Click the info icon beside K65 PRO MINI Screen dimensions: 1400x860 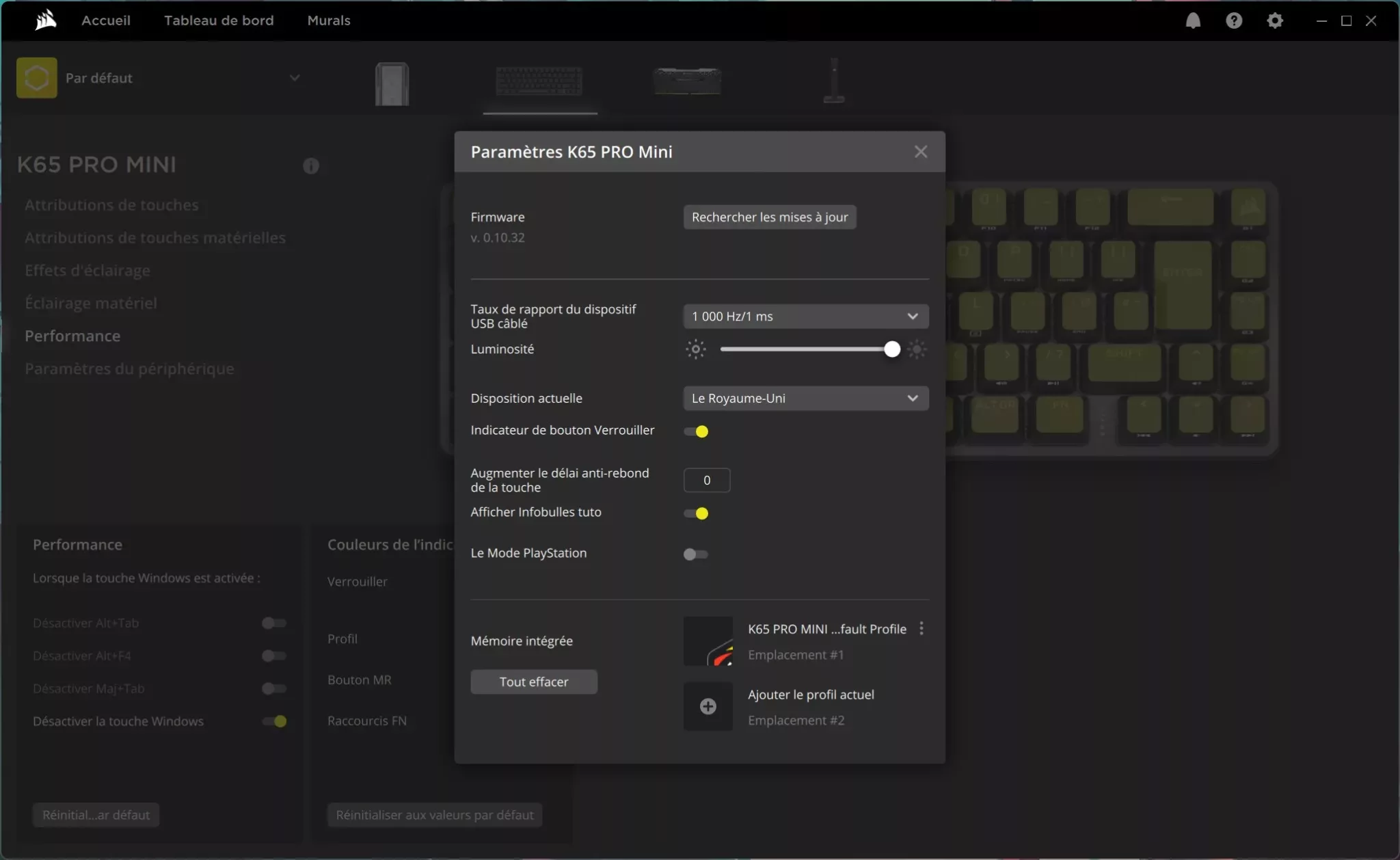pos(312,166)
